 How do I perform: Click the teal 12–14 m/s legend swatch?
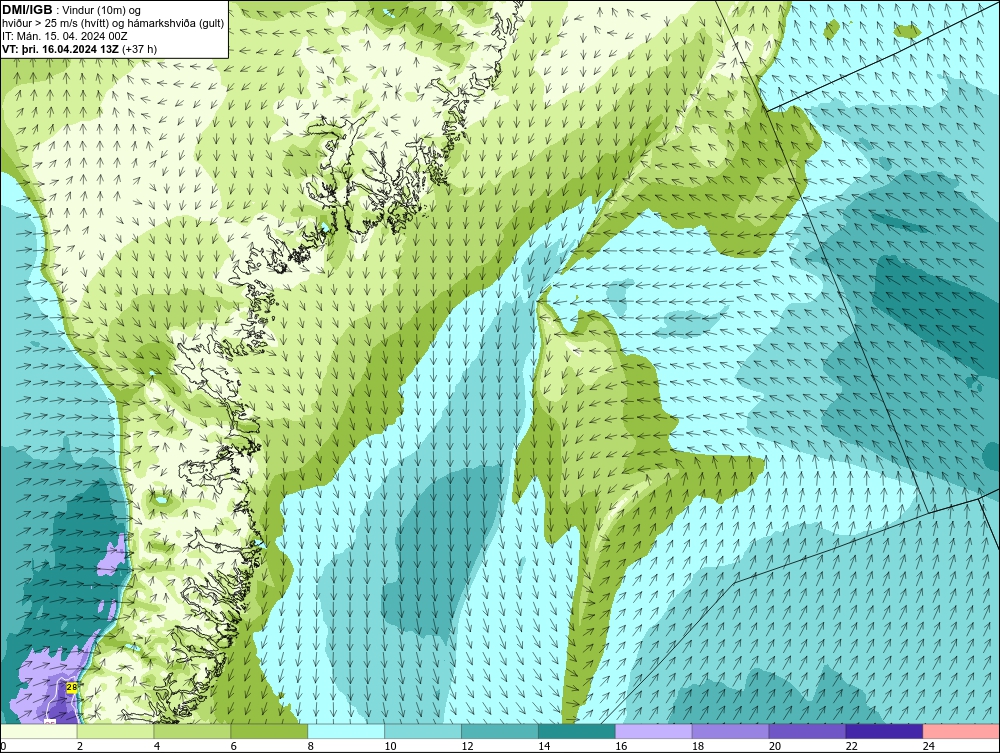coord(499,731)
